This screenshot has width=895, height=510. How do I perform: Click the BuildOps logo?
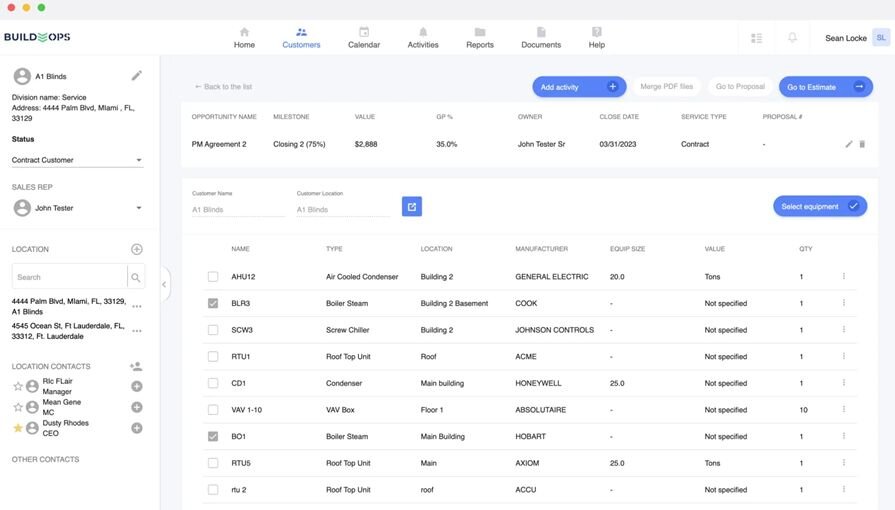[x=37, y=37]
